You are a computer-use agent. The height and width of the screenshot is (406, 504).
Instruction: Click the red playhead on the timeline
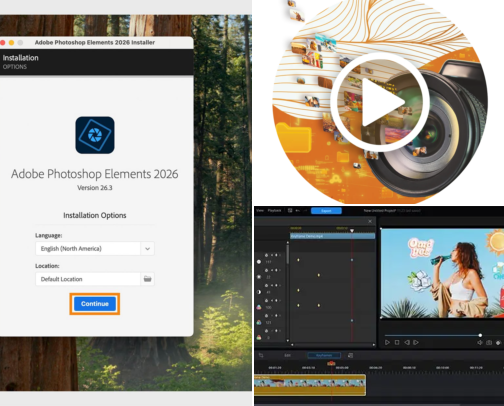click(x=331, y=363)
